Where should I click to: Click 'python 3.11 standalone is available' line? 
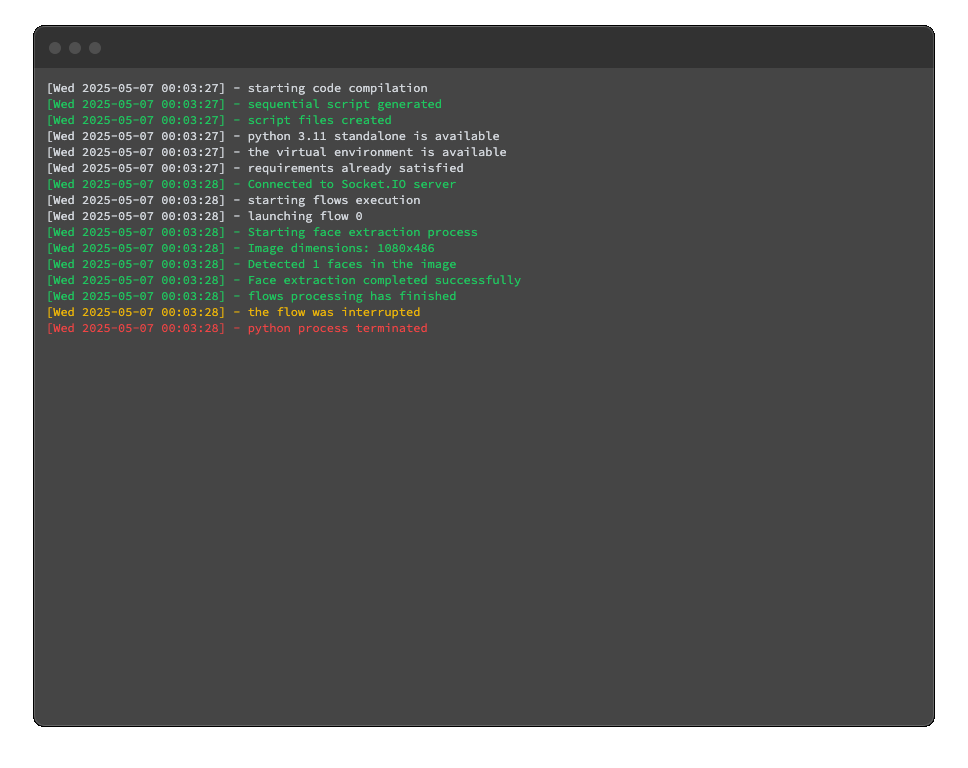(373, 136)
